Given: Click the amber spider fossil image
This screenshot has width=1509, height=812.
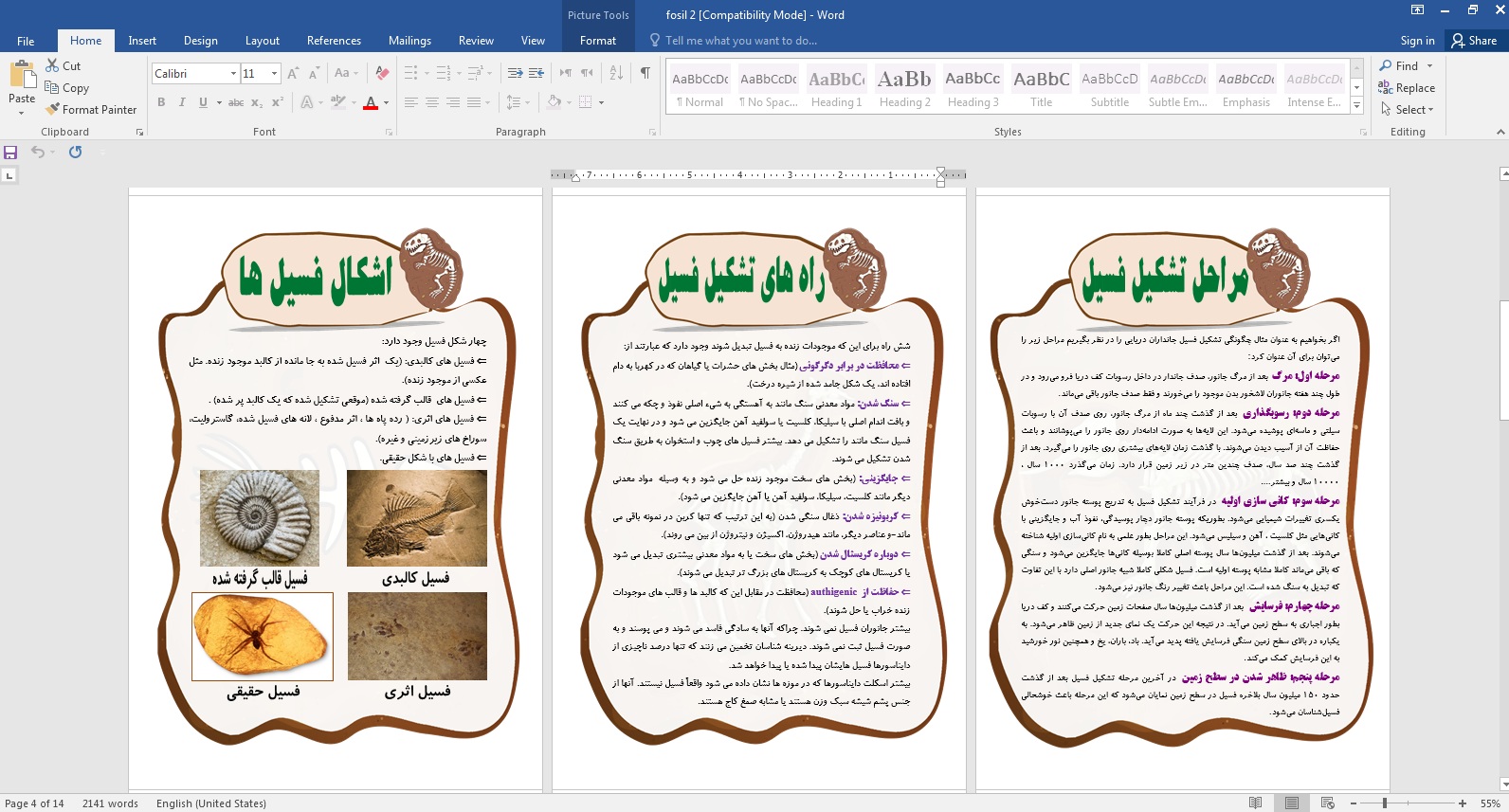Looking at the screenshot, I should pyautogui.click(x=263, y=637).
